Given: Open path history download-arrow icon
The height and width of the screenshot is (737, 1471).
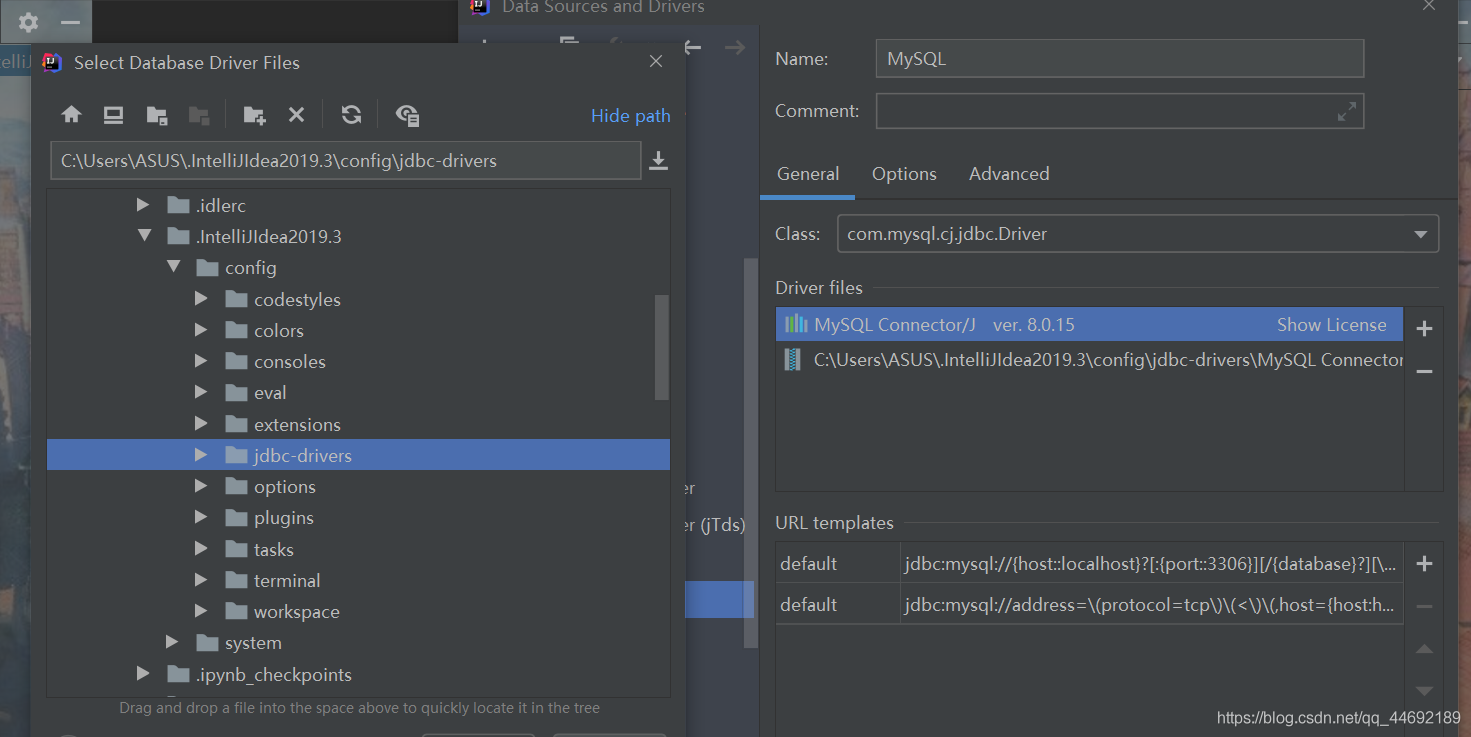Looking at the screenshot, I should coord(658,160).
